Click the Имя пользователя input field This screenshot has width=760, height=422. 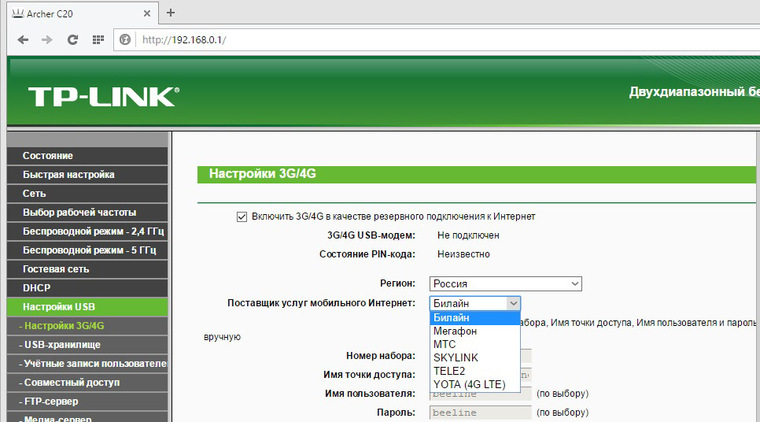(x=480, y=393)
